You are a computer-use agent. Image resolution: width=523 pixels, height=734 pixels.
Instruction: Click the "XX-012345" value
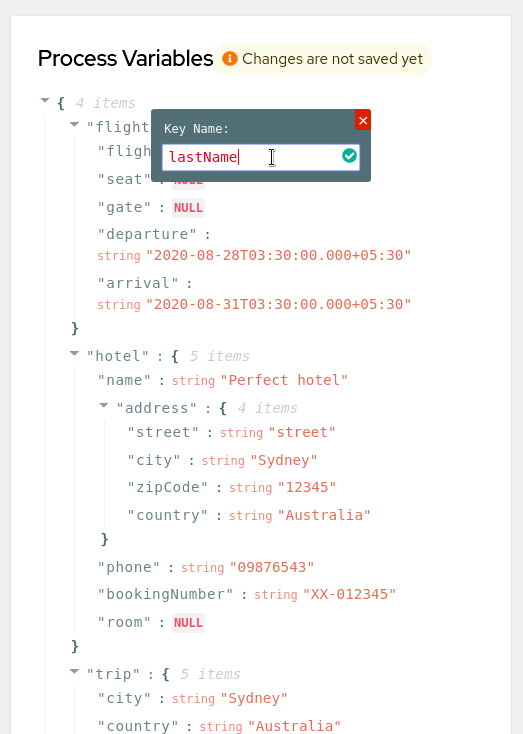pyautogui.click(x=349, y=595)
